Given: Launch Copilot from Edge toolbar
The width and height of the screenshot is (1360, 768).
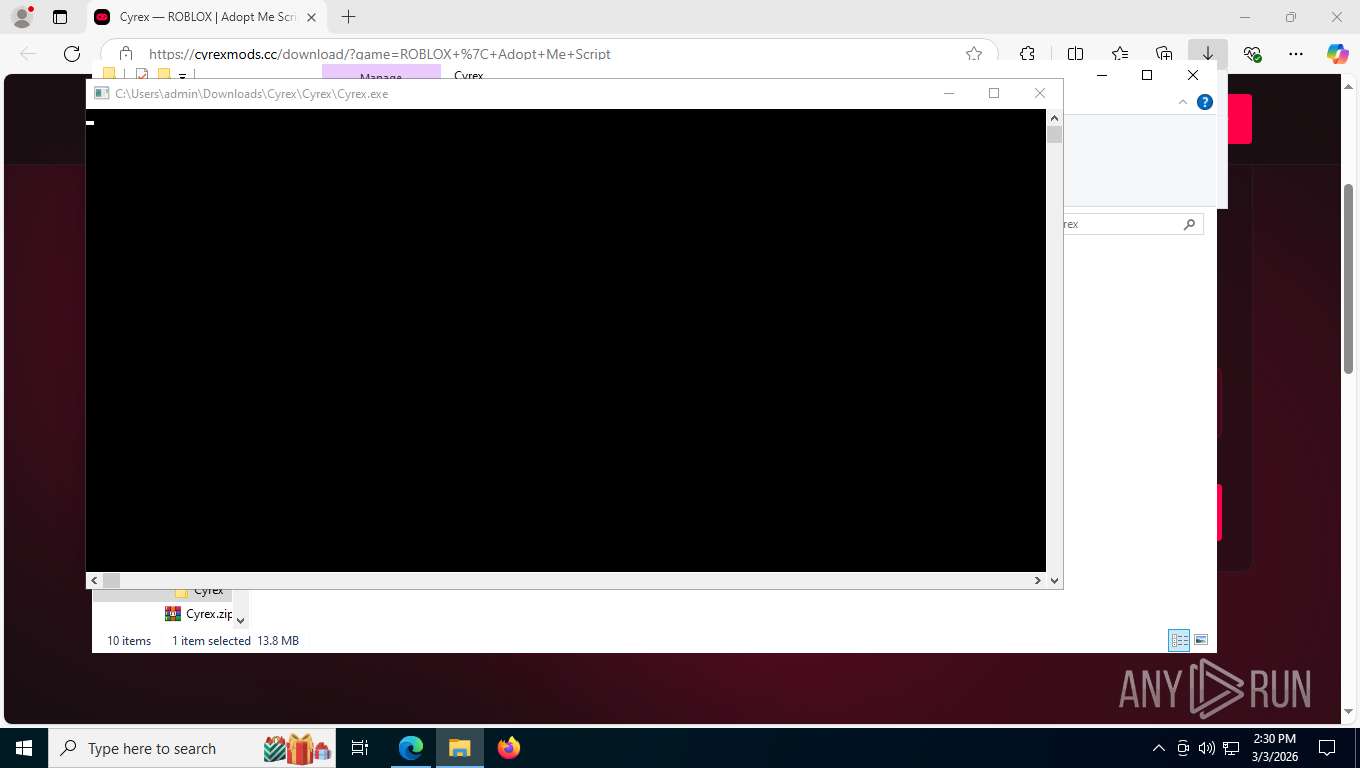Looking at the screenshot, I should click(x=1338, y=54).
